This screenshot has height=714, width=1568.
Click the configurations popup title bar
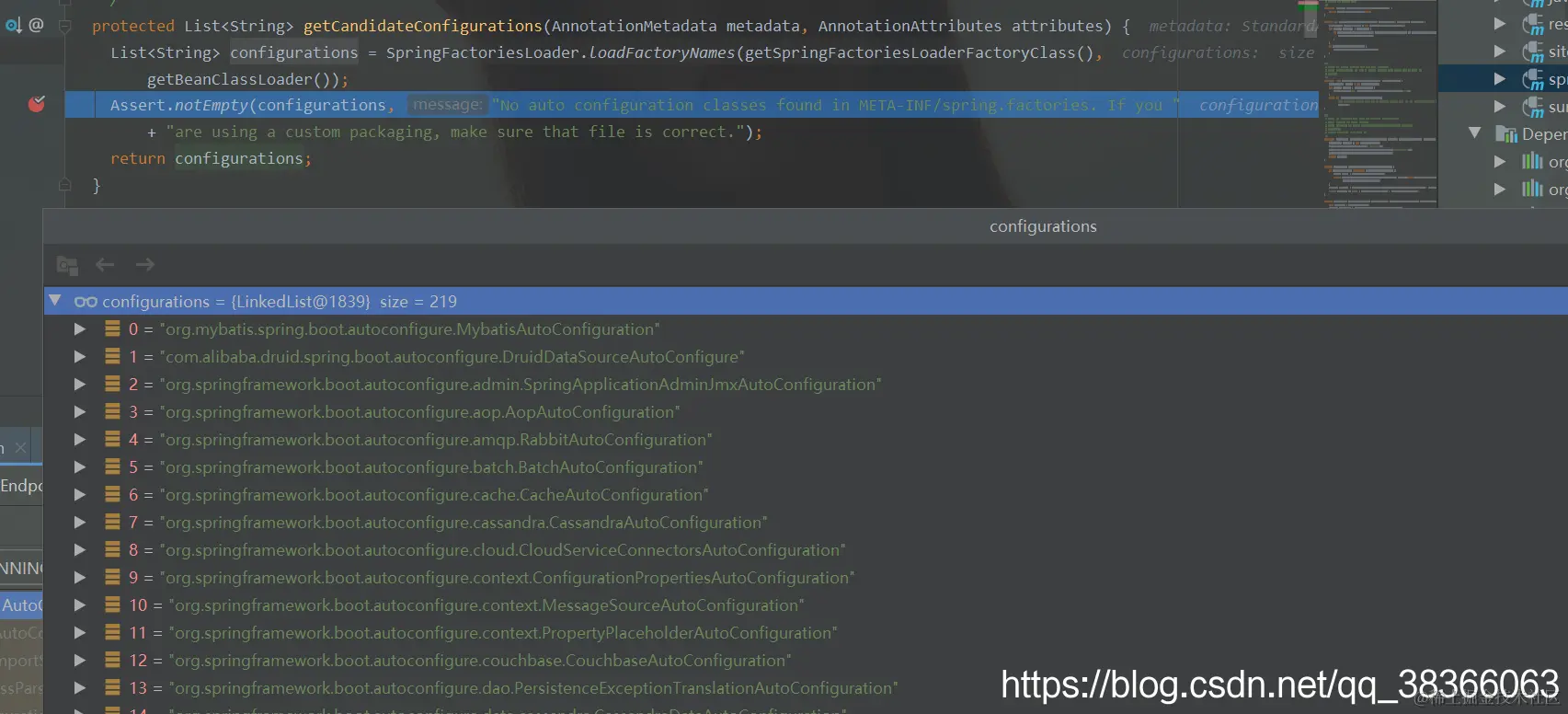806,226
